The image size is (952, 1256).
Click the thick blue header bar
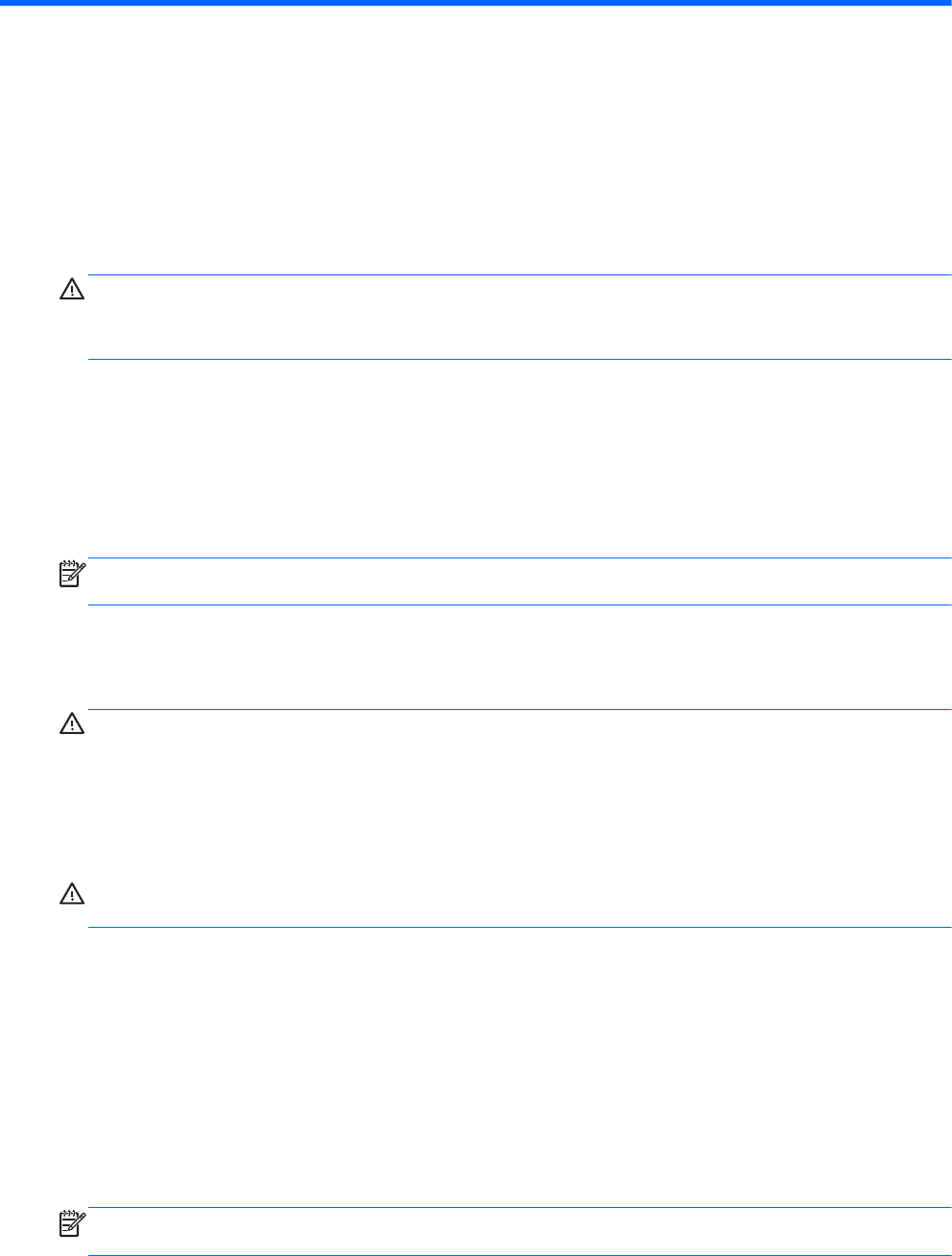476,4
